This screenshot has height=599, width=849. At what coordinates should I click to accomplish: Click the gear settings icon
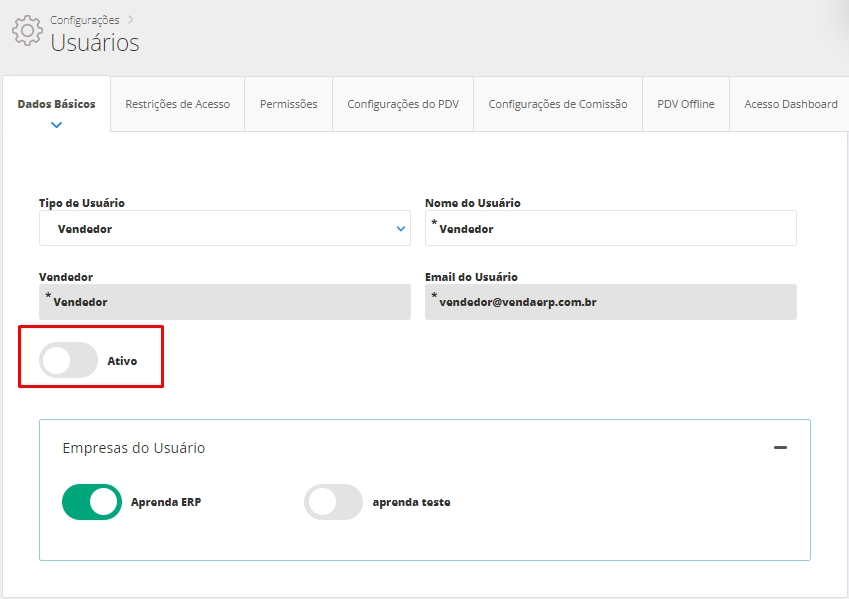tap(27, 30)
